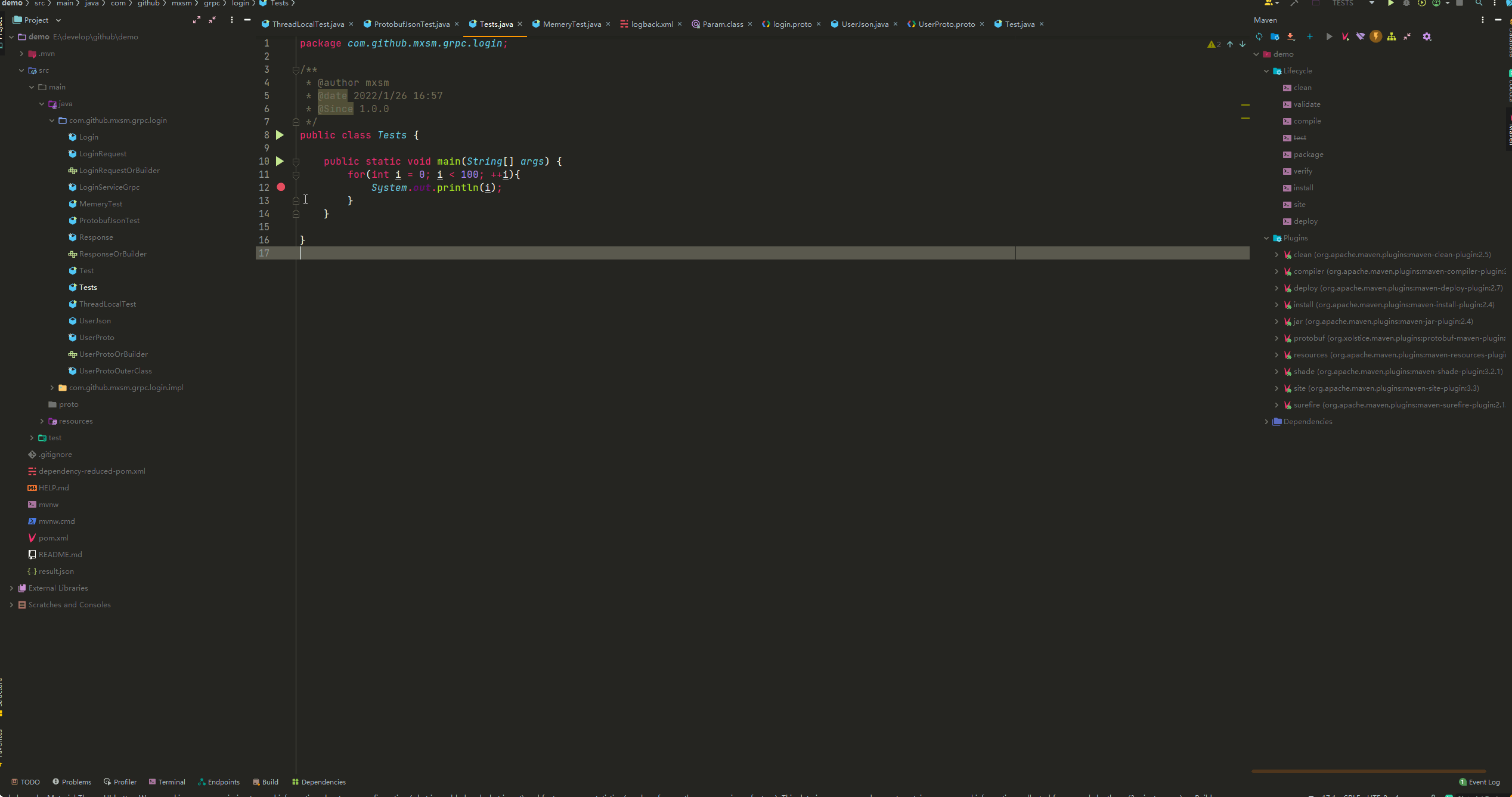Click Maven panel horizontal scrollbar
This screenshot has width=1512, height=797.
pyautogui.click(x=1368, y=771)
